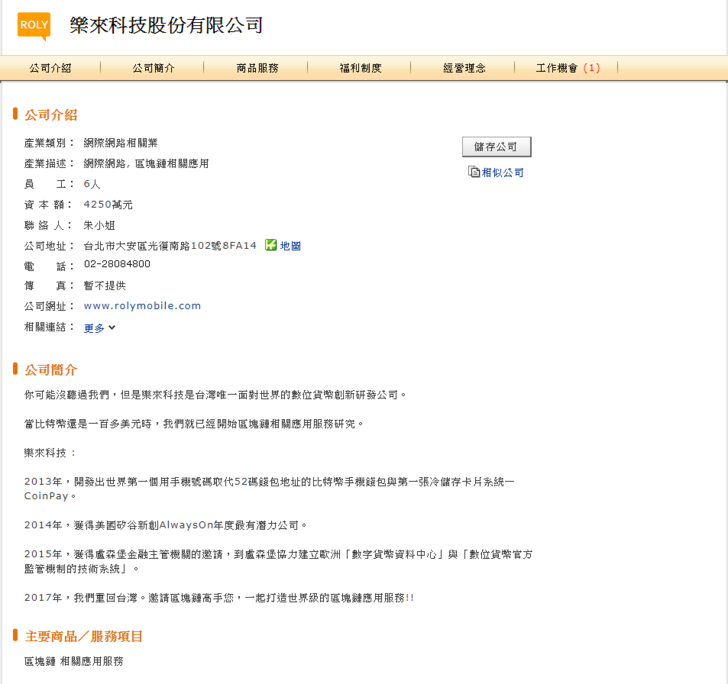Click the fax value 暫不提供
728x684 pixels.
[104, 286]
